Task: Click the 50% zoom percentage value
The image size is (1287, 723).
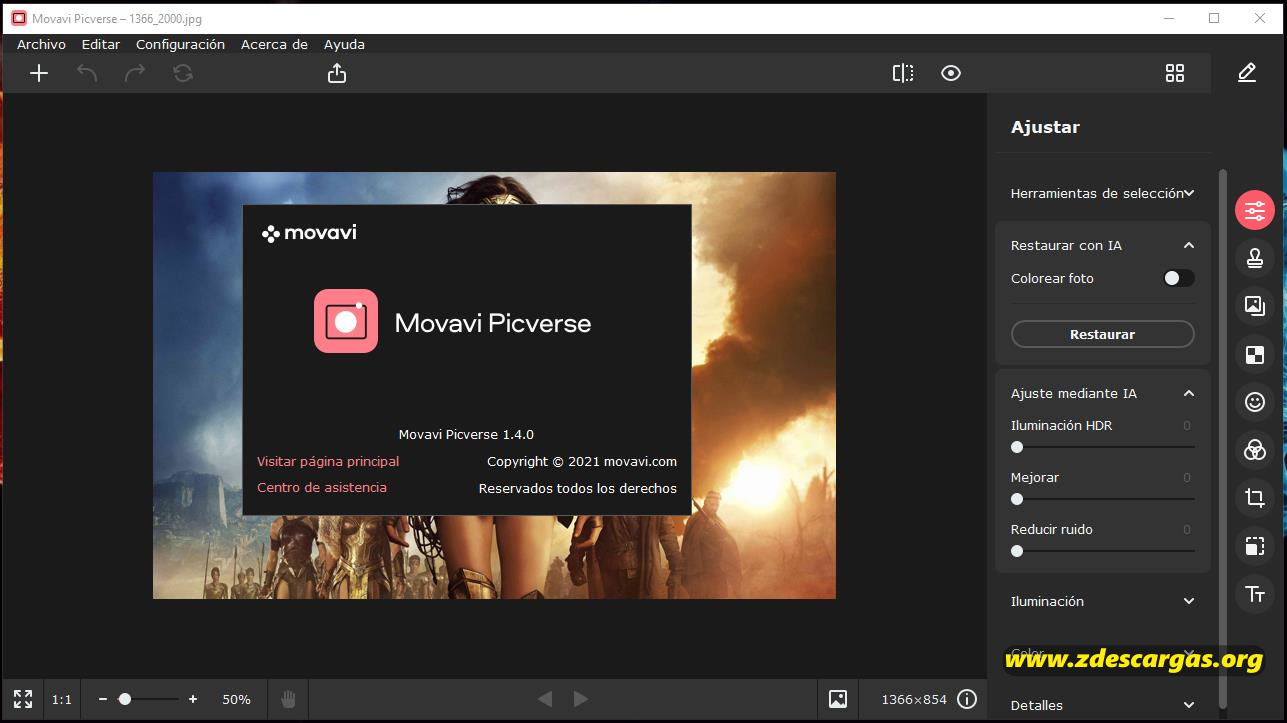Action: click(236, 700)
